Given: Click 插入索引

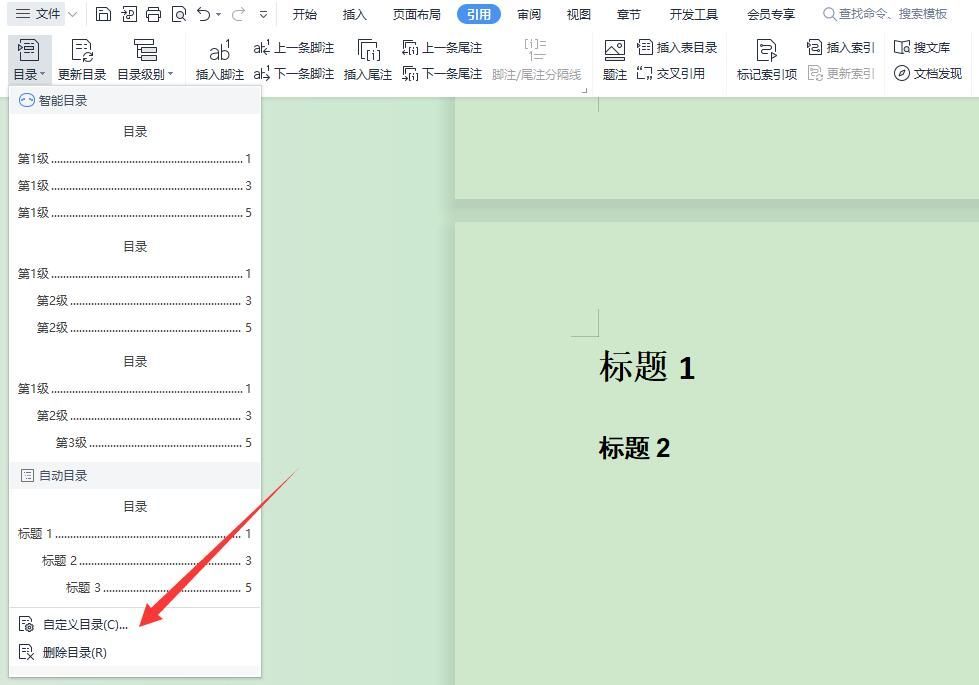Looking at the screenshot, I should (840, 47).
